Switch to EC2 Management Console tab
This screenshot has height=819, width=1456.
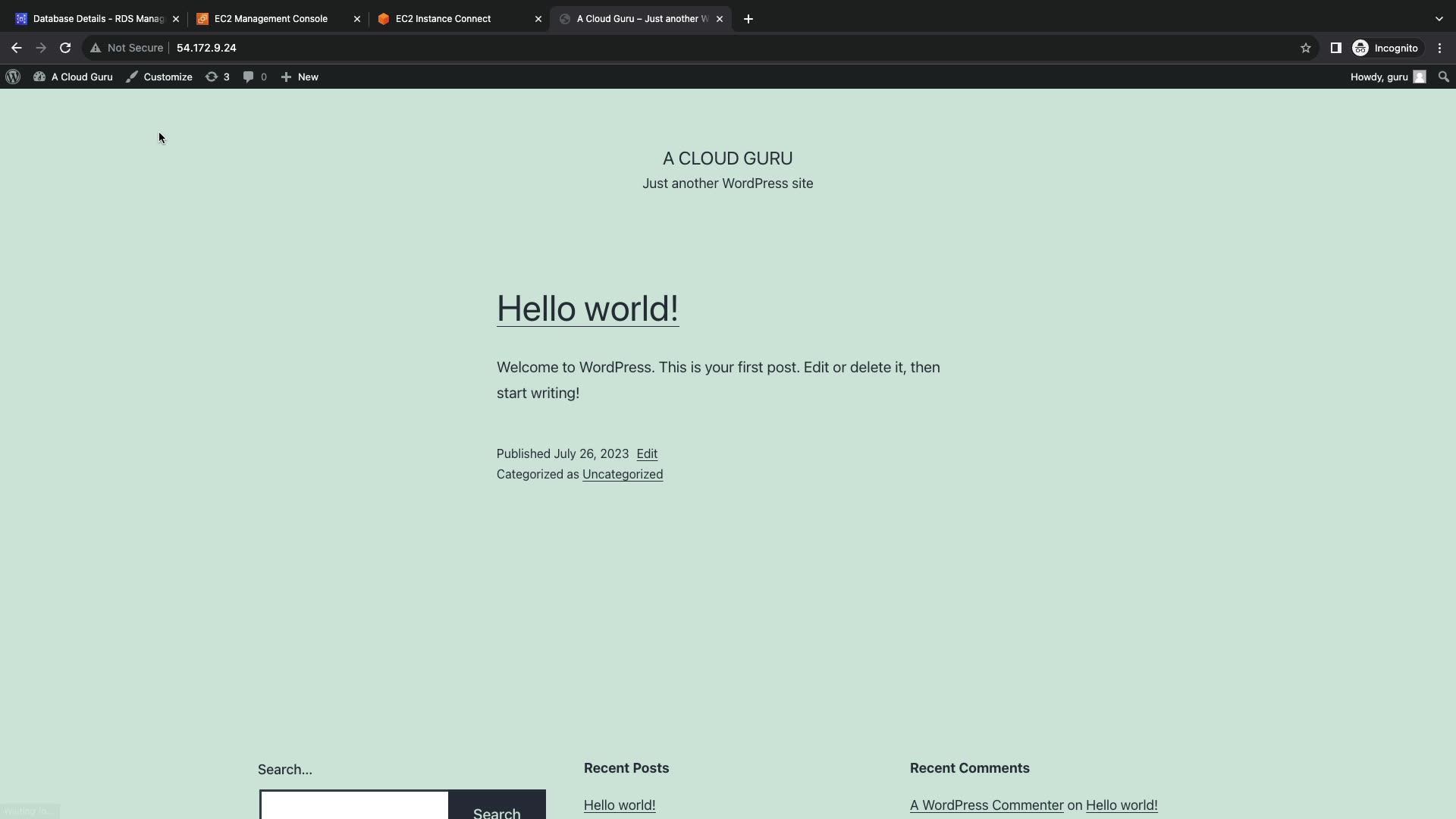click(271, 18)
